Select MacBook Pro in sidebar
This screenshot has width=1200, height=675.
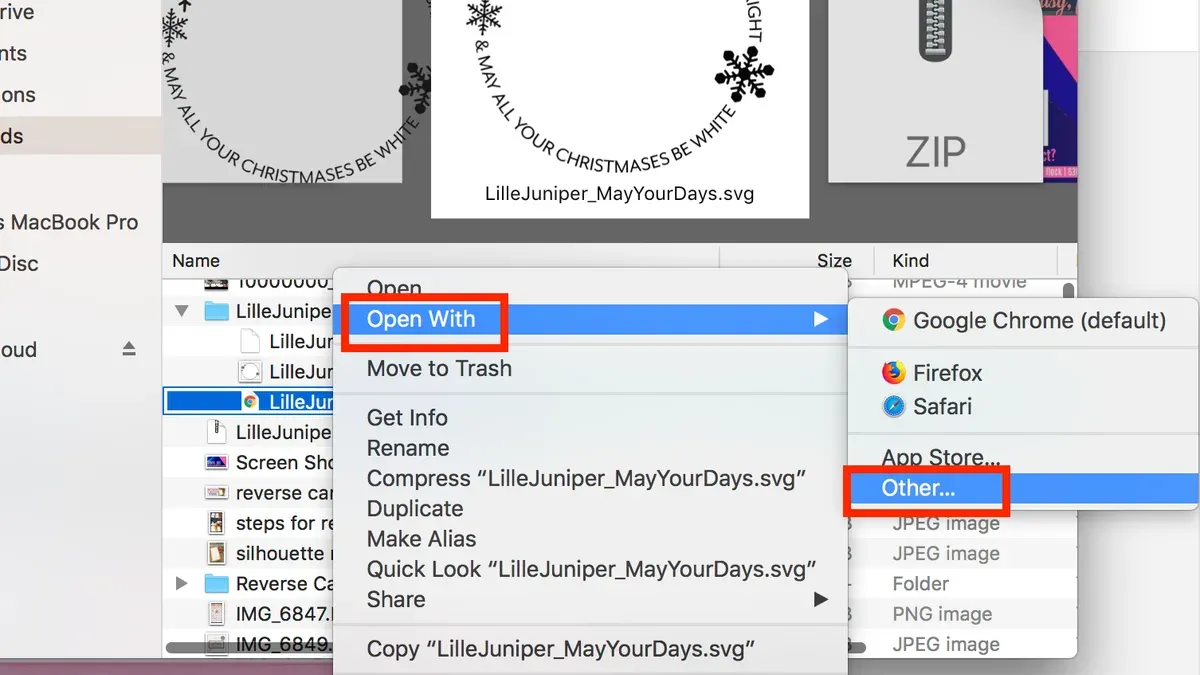click(x=69, y=223)
